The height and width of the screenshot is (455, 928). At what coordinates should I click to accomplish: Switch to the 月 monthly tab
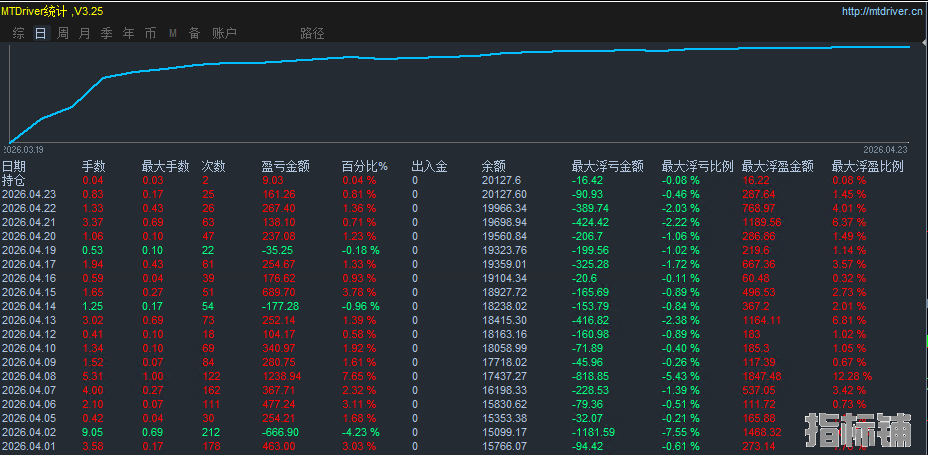click(85, 33)
